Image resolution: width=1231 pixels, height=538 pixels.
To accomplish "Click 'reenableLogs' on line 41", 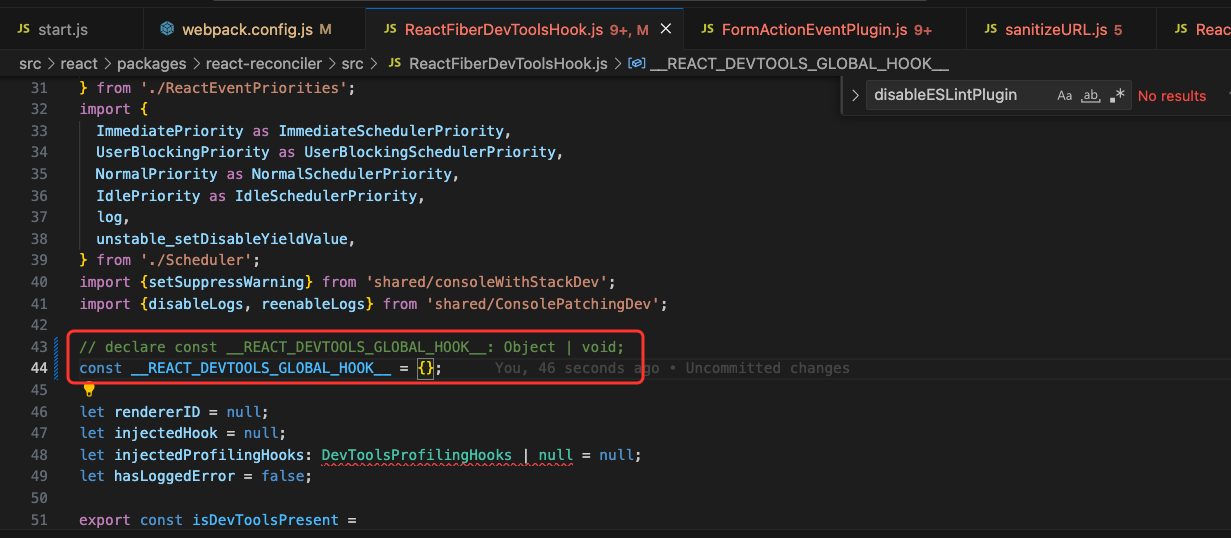I will tap(313, 304).
